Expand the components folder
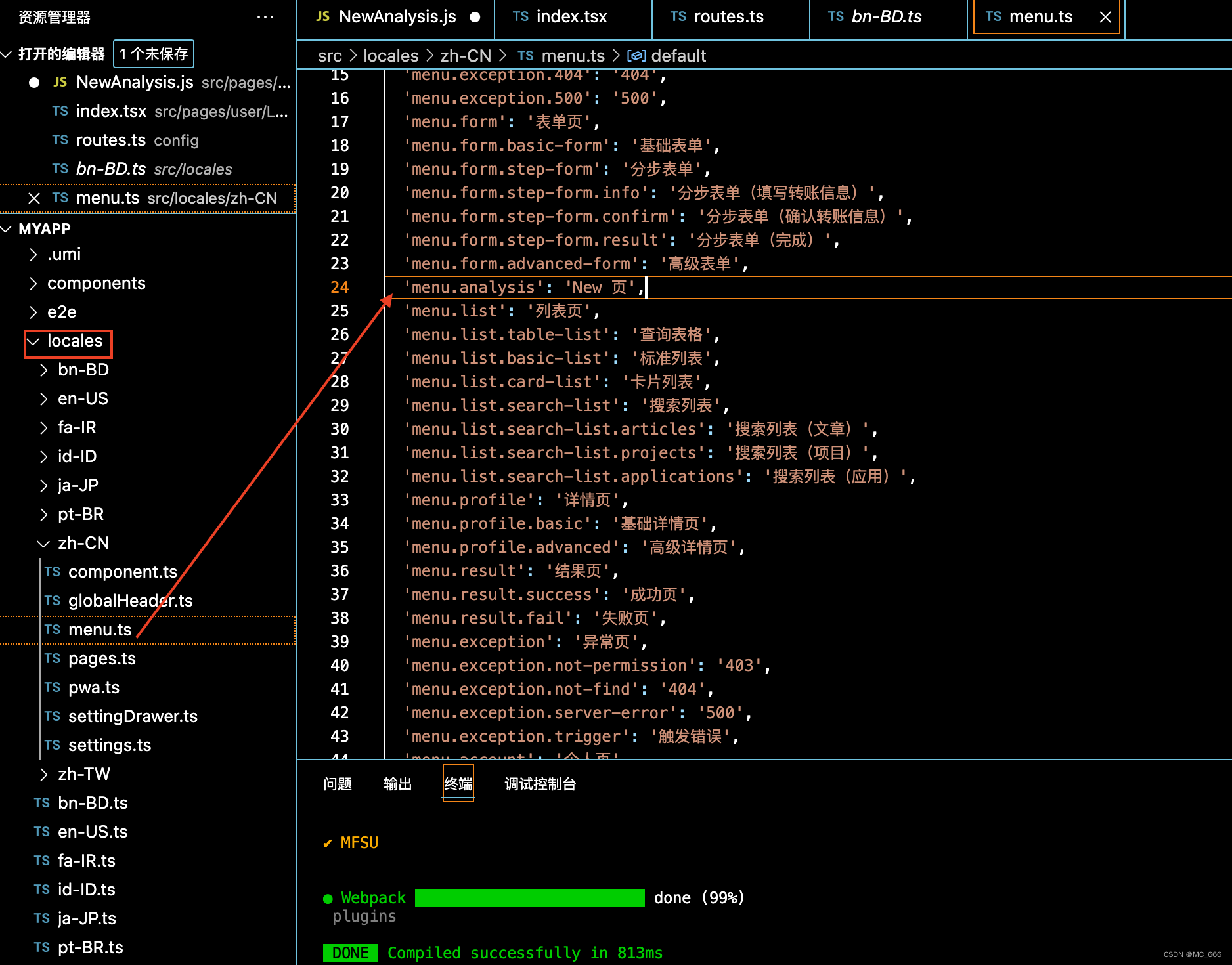The height and width of the screenshot is (965, 1232). coord(33,284)
